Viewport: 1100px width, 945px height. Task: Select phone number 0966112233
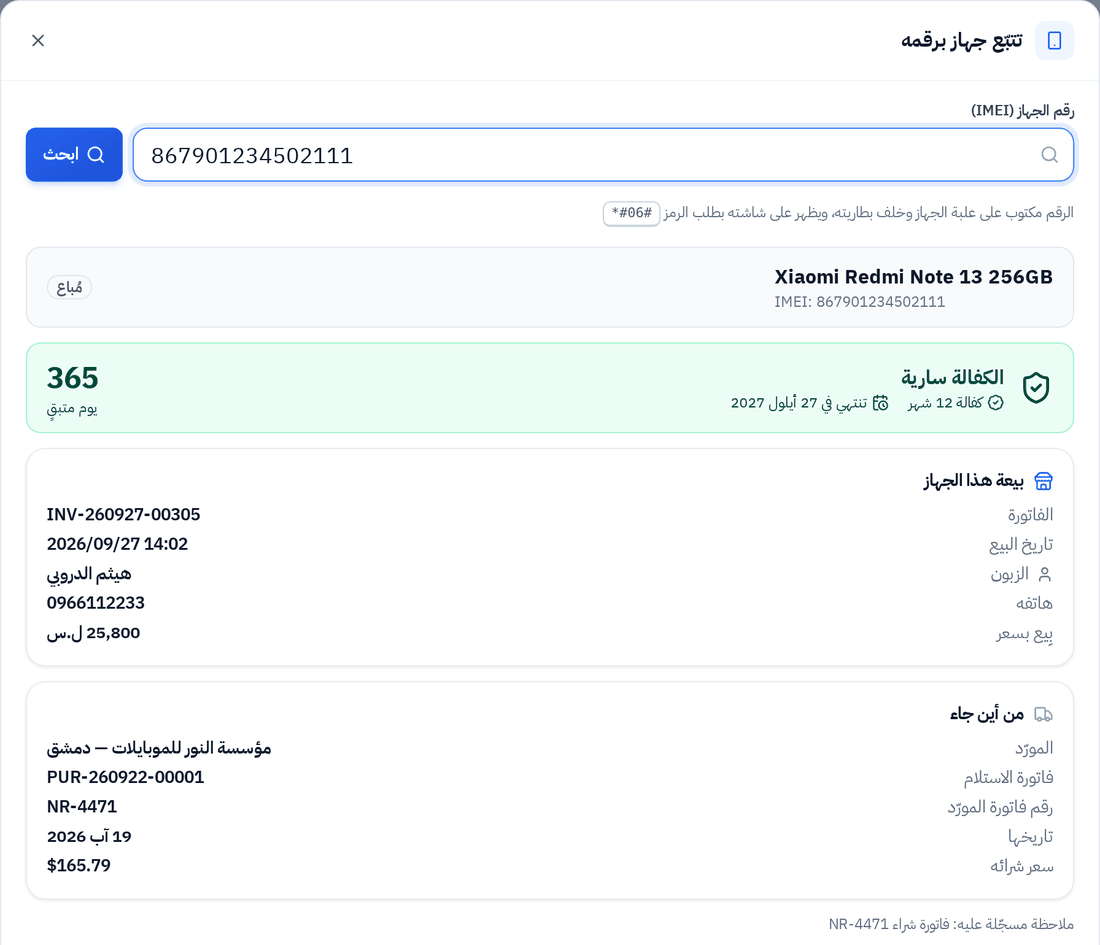click(95, 603)
